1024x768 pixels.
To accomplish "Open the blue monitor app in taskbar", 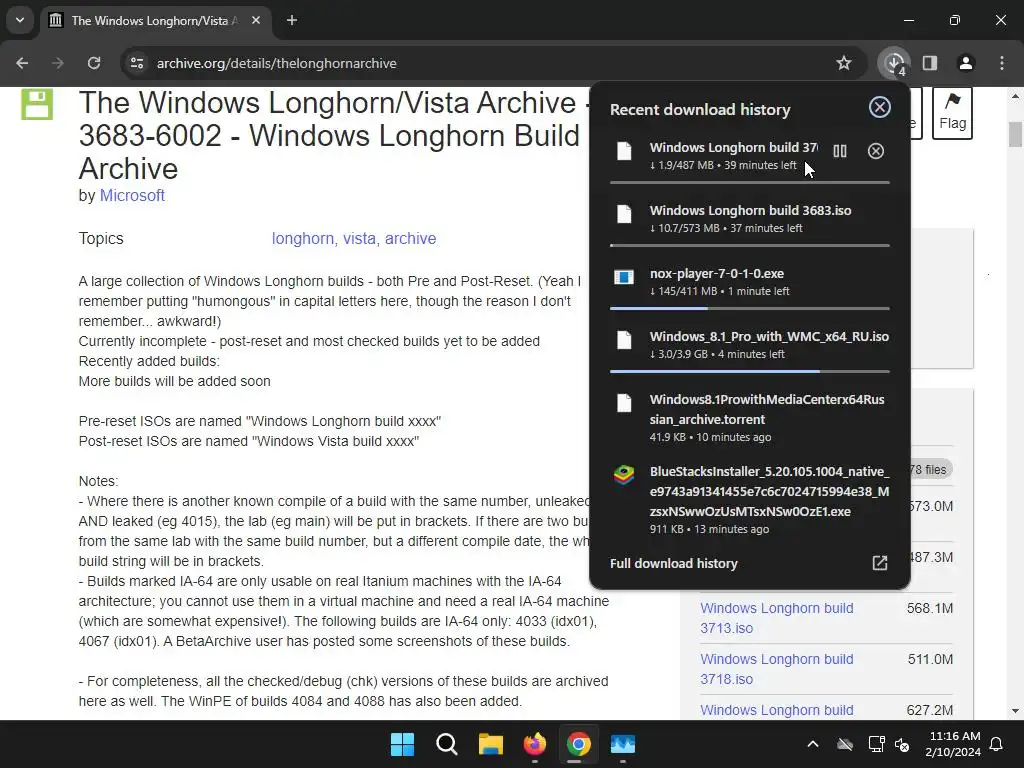I will pos(623,744).
